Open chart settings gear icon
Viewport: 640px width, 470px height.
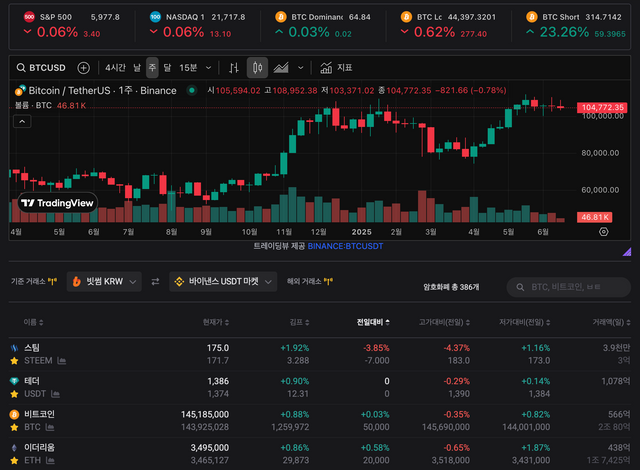pos(604,232)
